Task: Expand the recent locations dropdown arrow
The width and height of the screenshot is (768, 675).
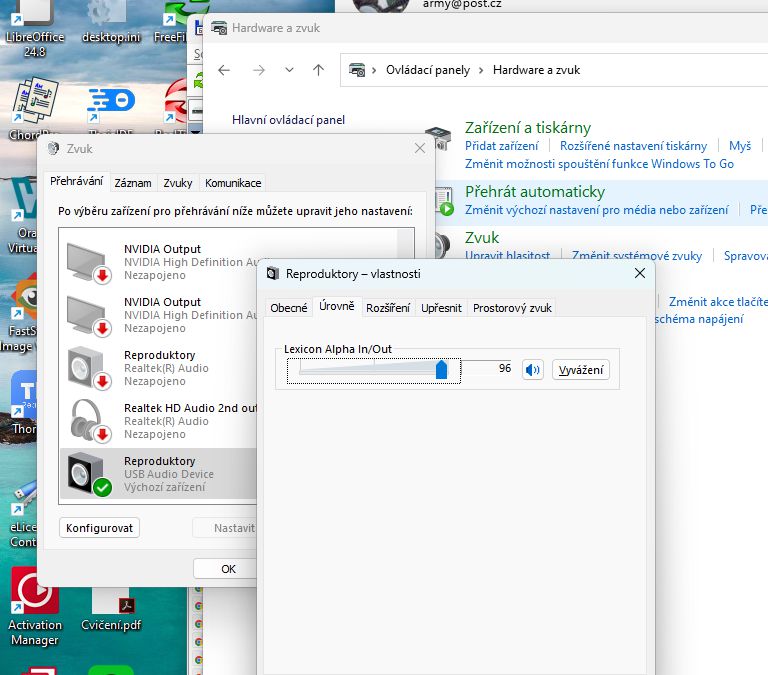Action: [289, 70]
